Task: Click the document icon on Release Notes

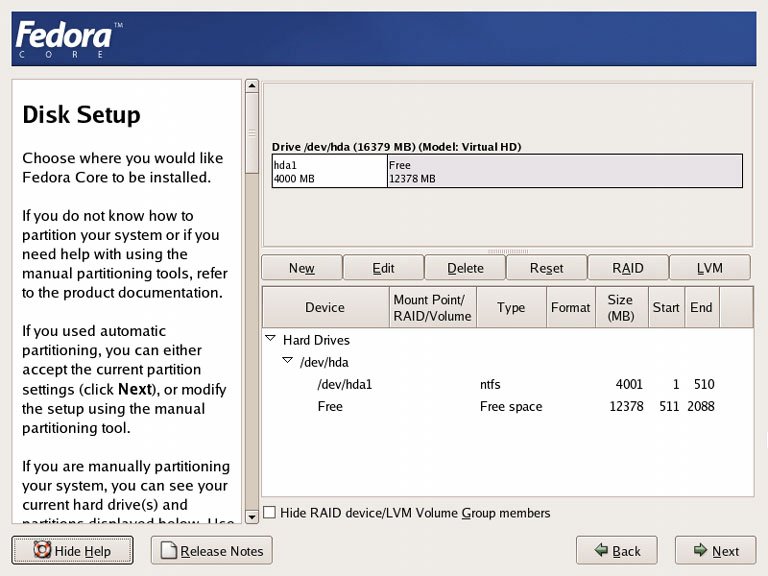Action: click(168, 550)
